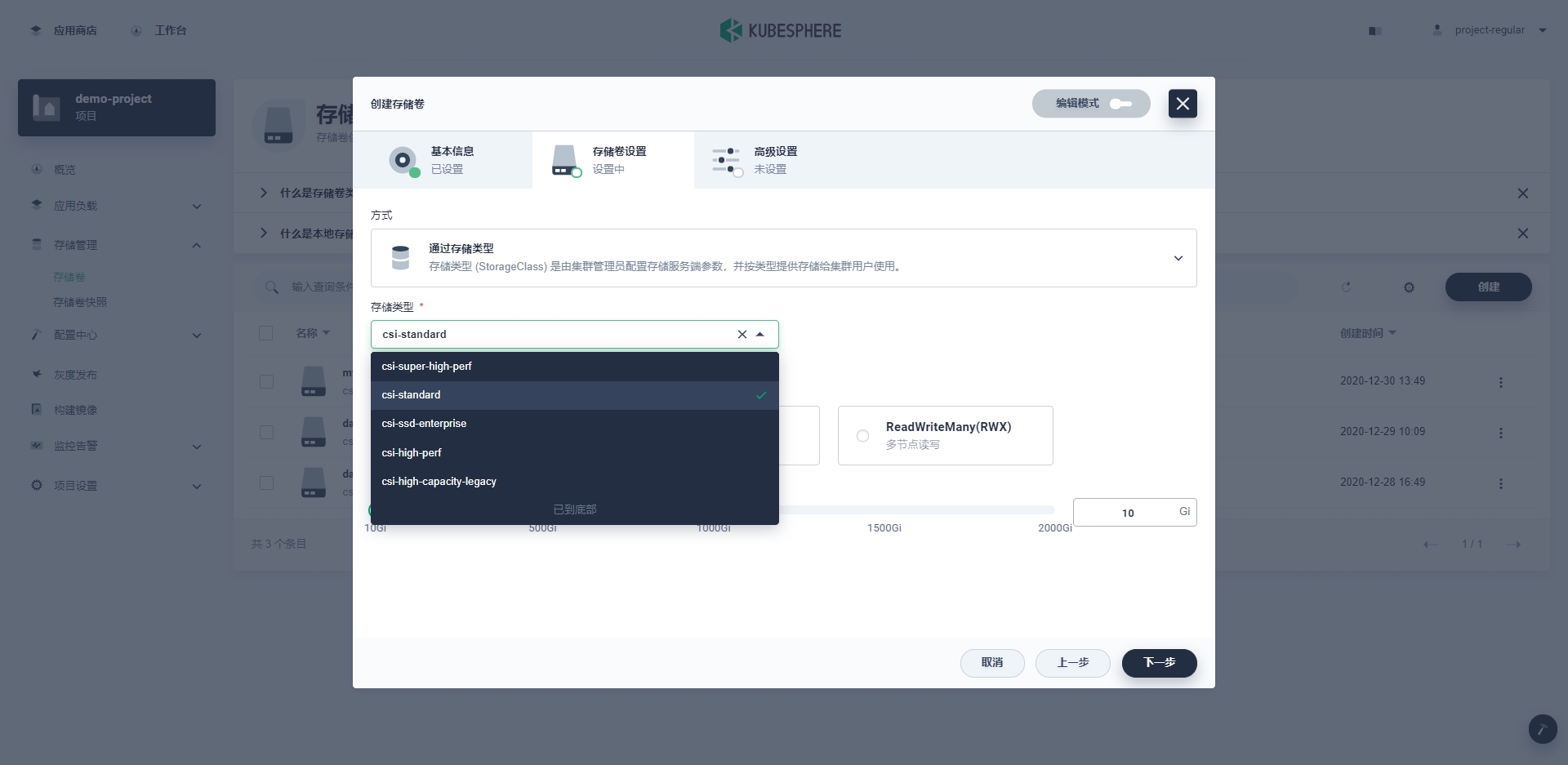Open the list column settings gear
Viewport: 1568px width, 765px height.
coord(1409,287)
